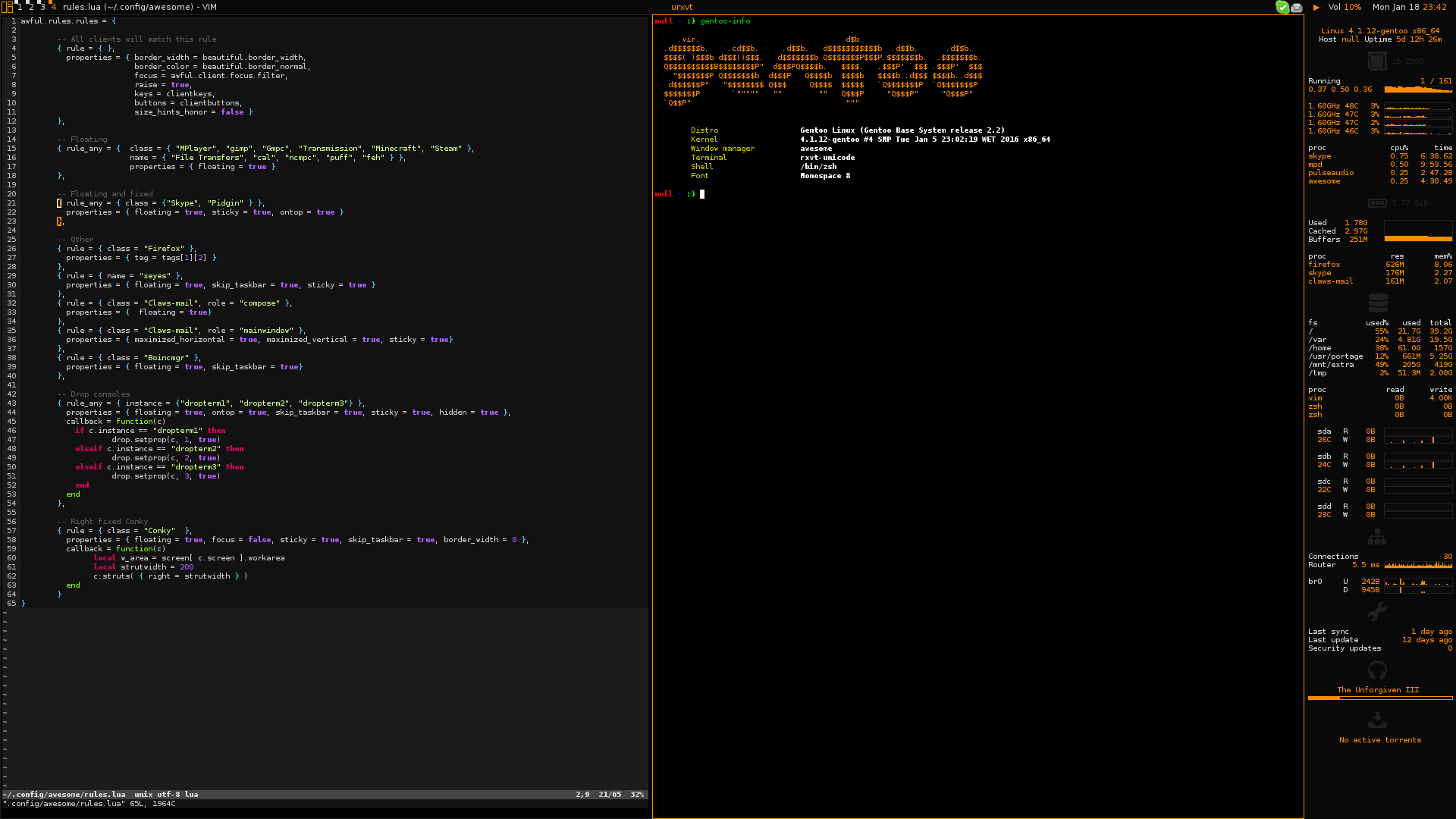
Task: Click the torrent download icon in Conky
Action: pyautogui.click(x=1377, y=720)
